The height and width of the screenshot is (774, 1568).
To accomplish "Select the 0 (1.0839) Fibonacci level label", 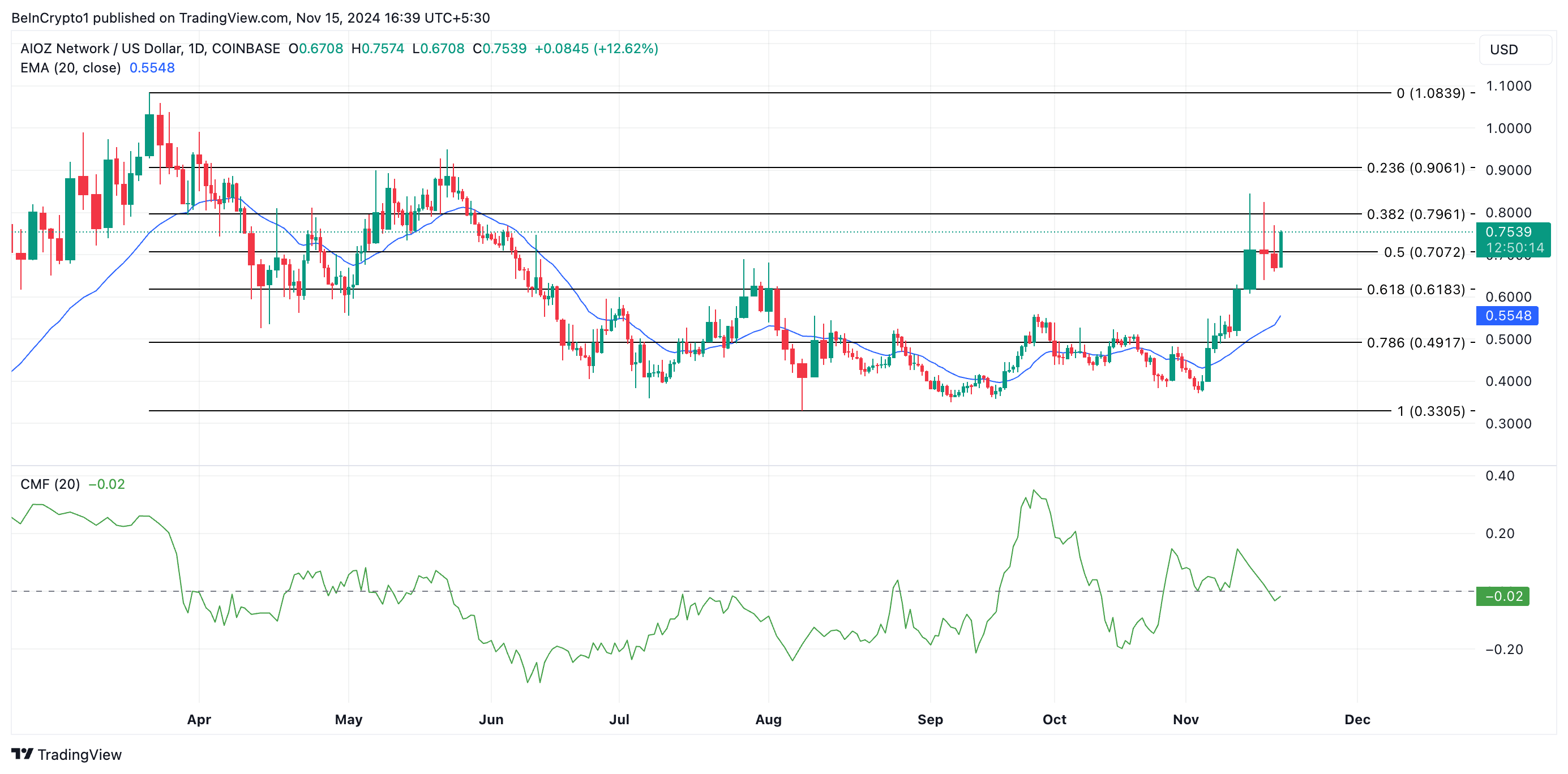I will coord(1430,93).
